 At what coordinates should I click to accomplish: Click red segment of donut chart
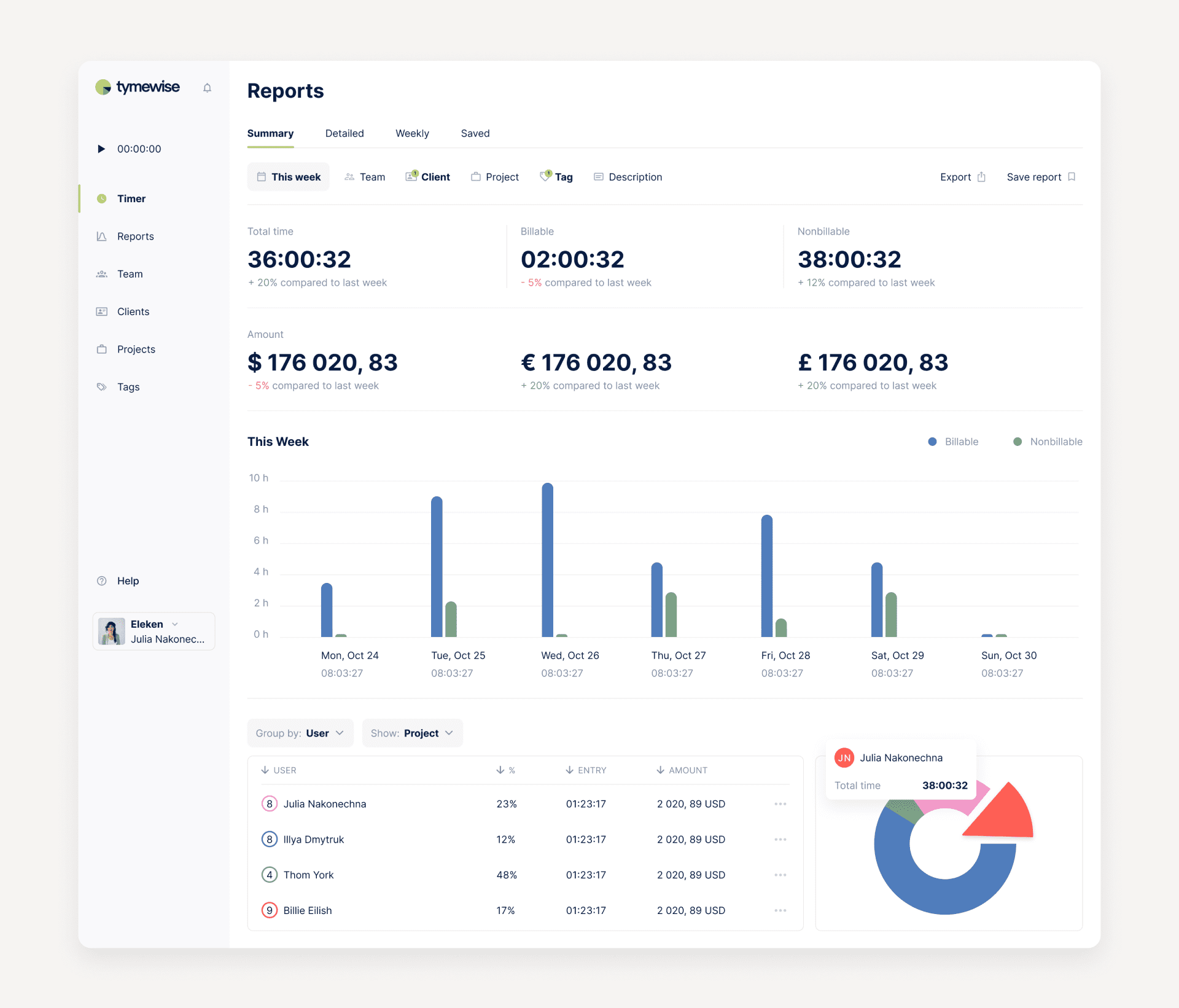[1006, 816]
